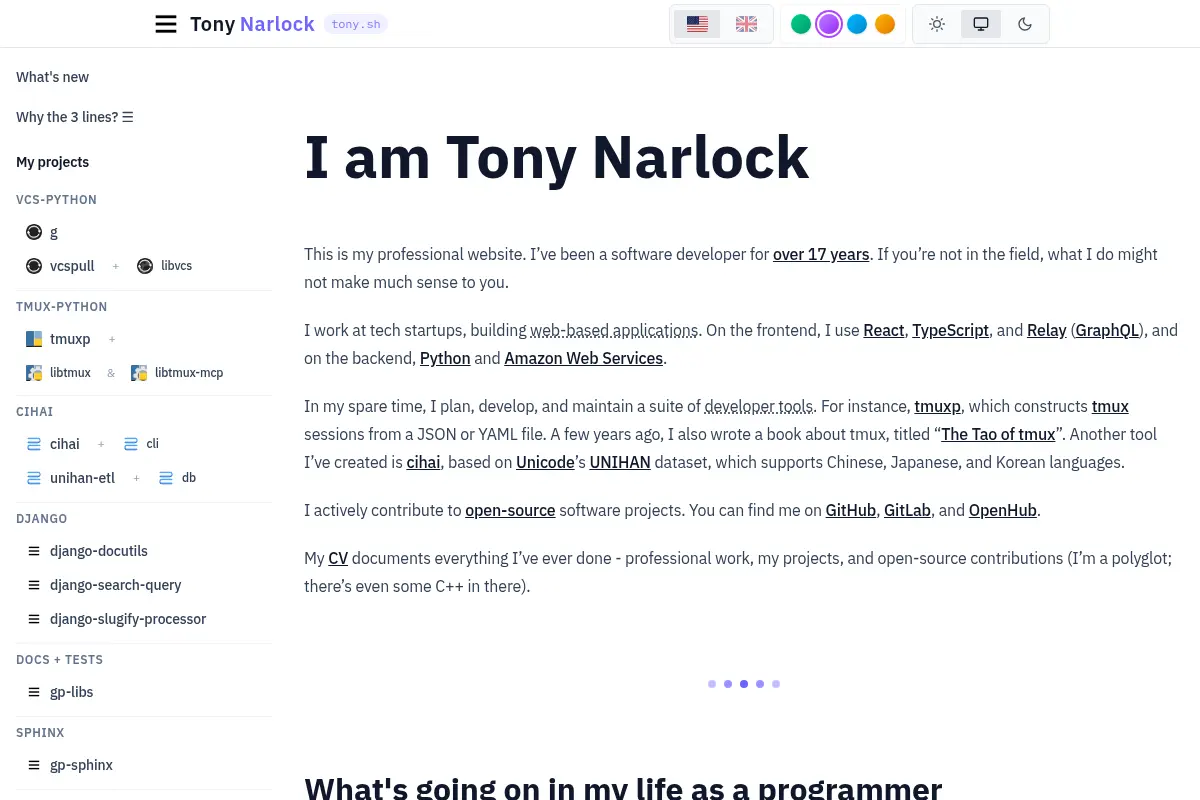1200x800 pixels.
Task: Open the Amazon Web Services link
Action: coord(584,358)
